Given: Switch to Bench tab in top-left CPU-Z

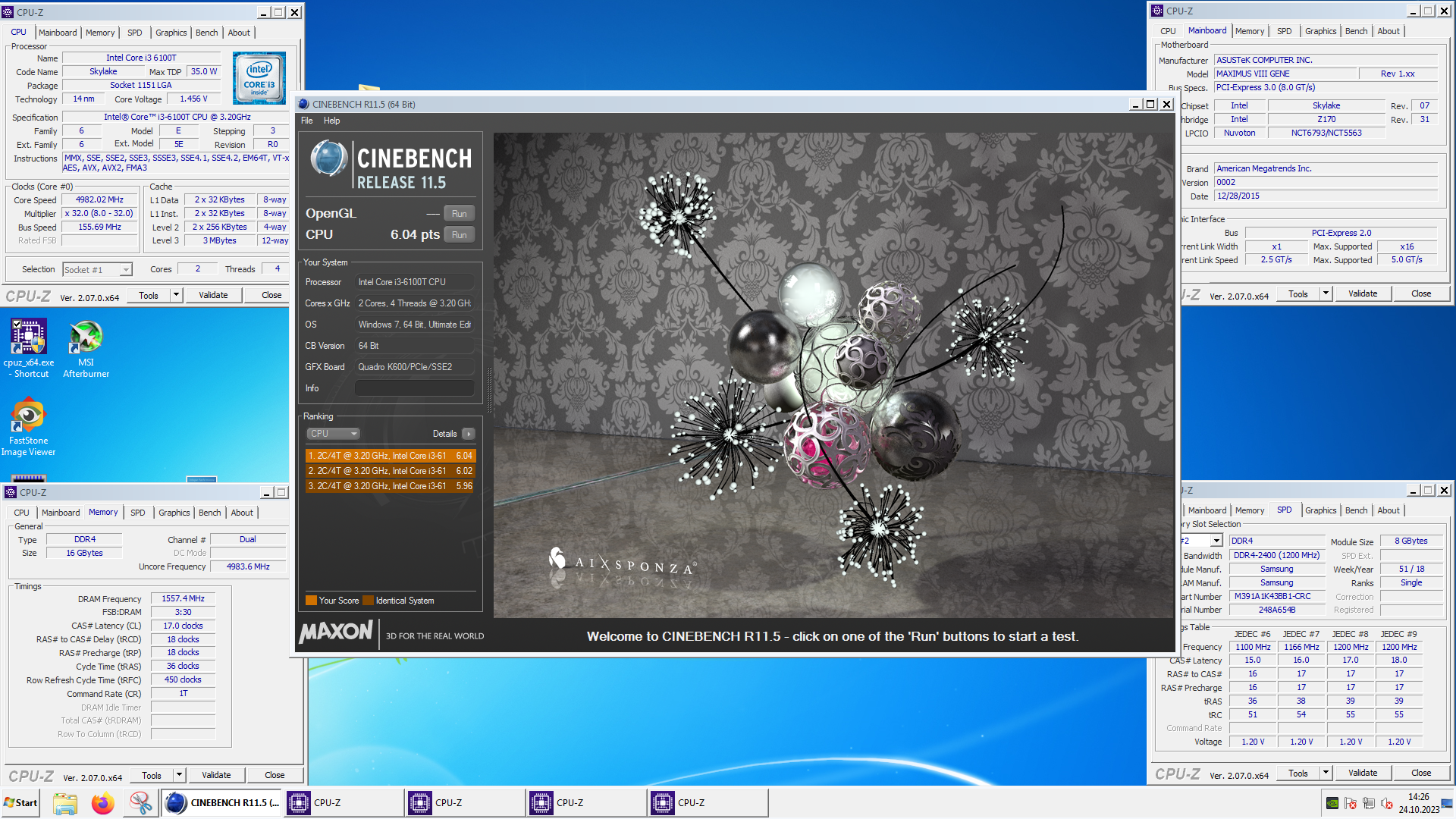Looking at the screenshot, I should pyautogui.click(x=206, y=33).
